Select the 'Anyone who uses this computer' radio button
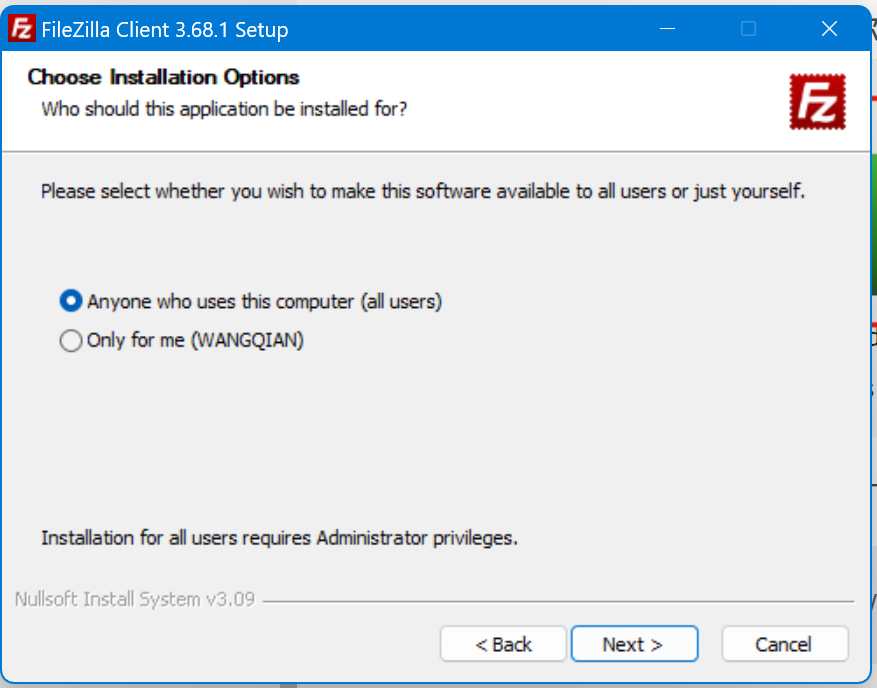Screen dimensions: 877x688 coord(71,301)
